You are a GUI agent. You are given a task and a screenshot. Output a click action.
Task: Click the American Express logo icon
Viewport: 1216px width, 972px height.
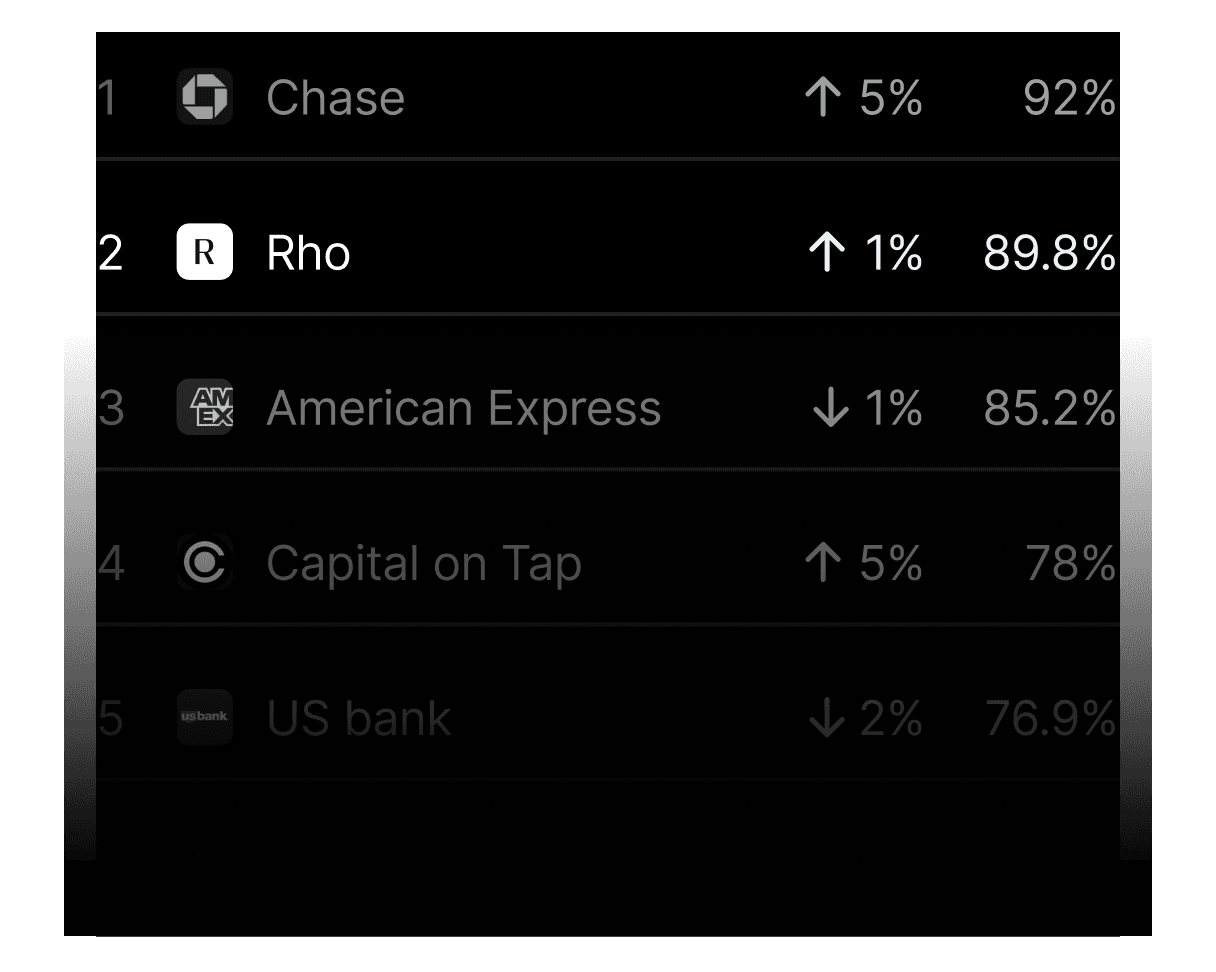(205, 407)
